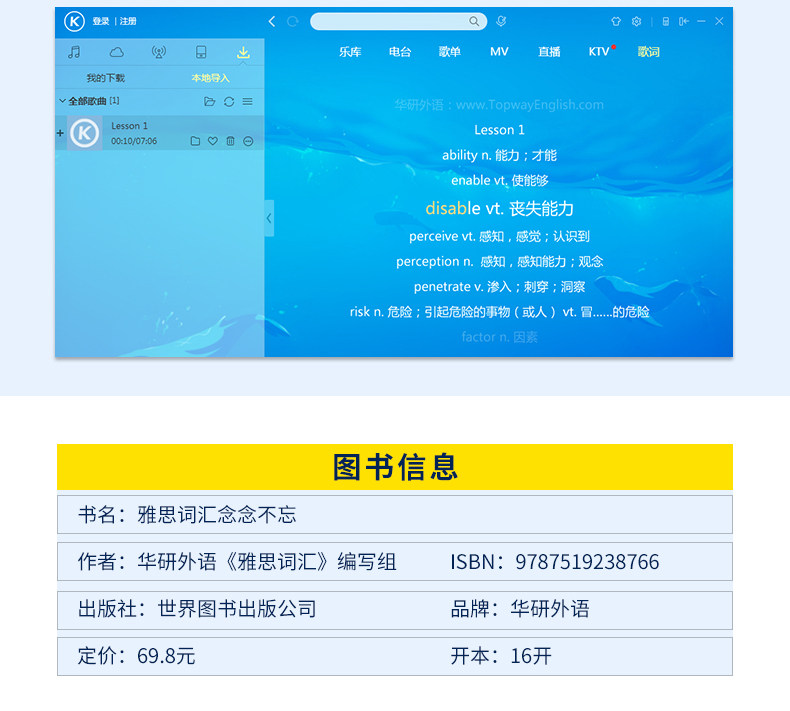790x711 pixels.
Task: Open the MV tab
Action: [x=499, y=51]
